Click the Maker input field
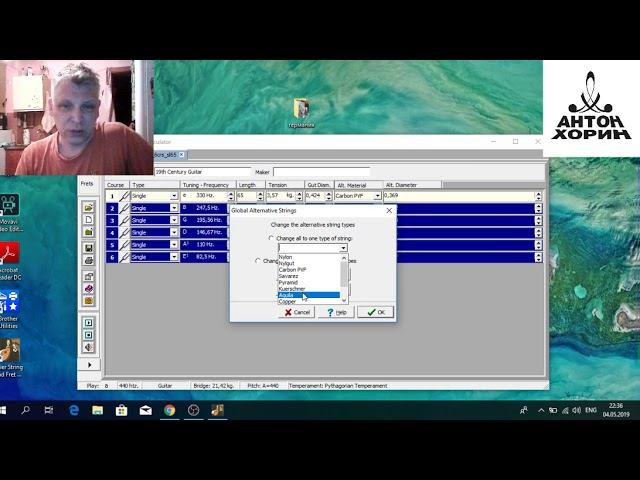Image resolution: width=640 pixels, height=480 pixels. click(x=322, y=172)
